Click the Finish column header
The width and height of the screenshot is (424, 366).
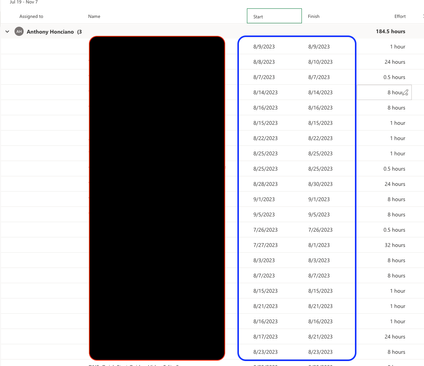(x=314, y=16)
